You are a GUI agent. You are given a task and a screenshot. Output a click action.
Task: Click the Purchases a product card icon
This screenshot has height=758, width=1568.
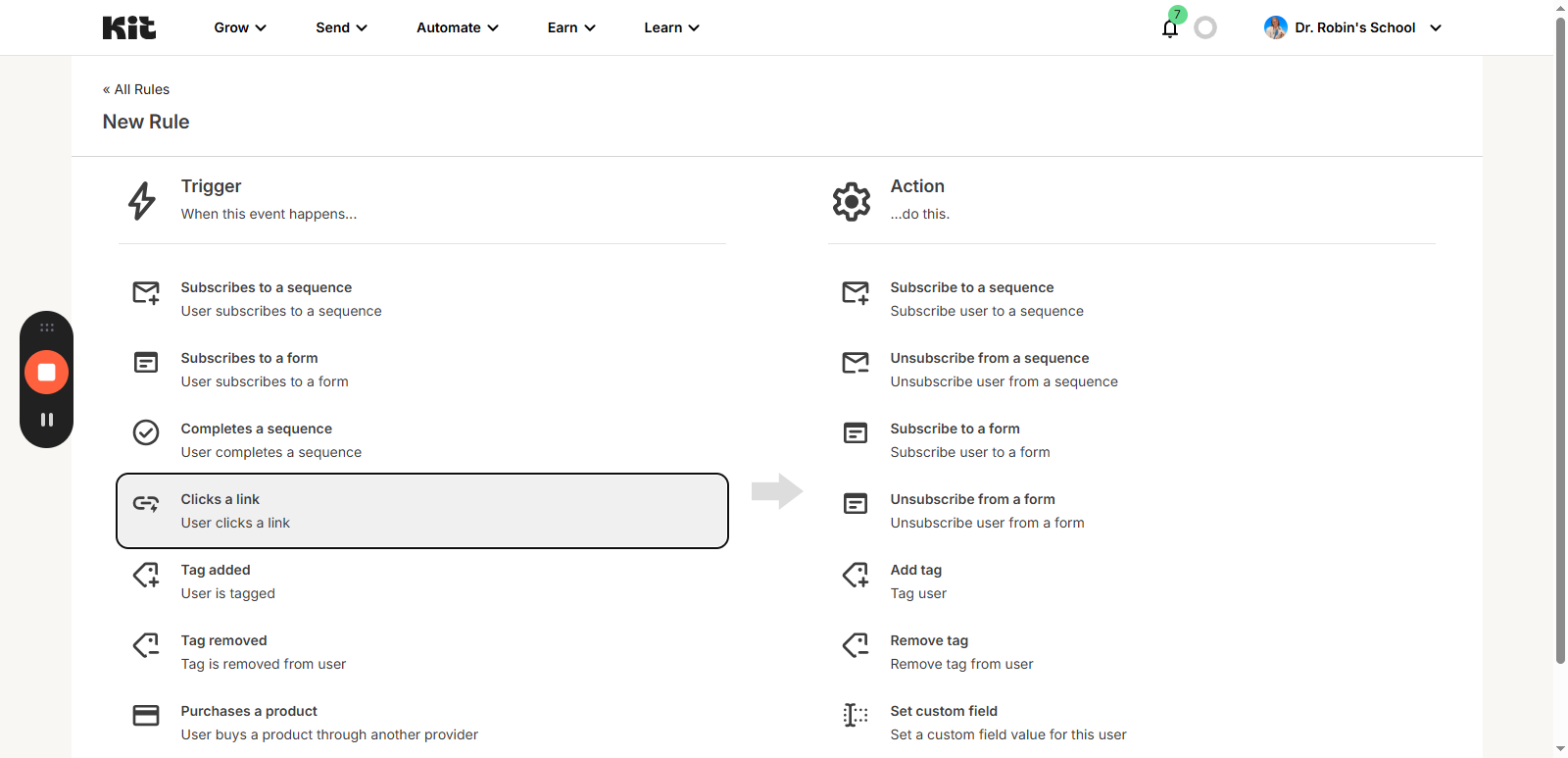tap(146, 715)
